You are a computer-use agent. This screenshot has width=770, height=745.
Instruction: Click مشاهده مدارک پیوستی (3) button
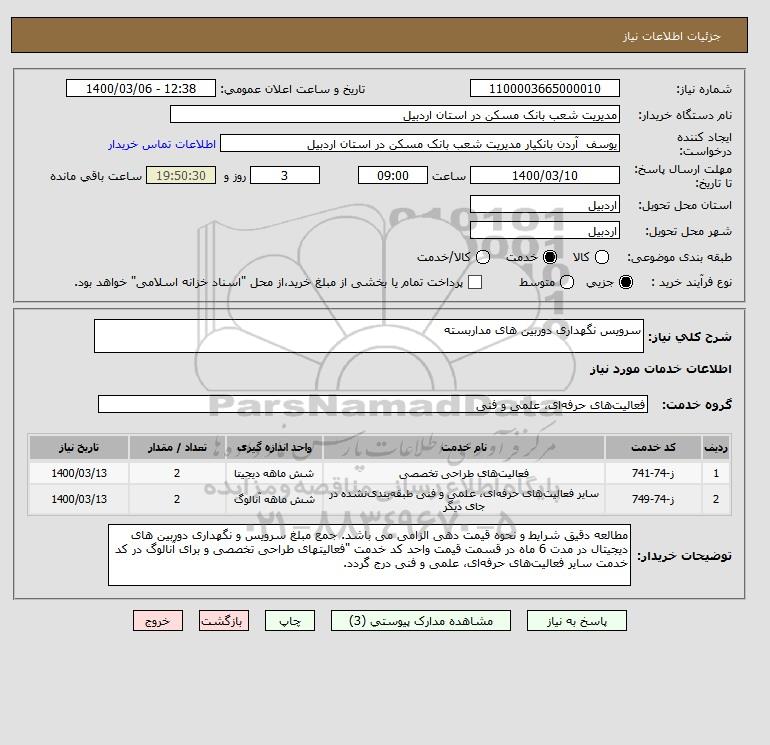point(421,621)
